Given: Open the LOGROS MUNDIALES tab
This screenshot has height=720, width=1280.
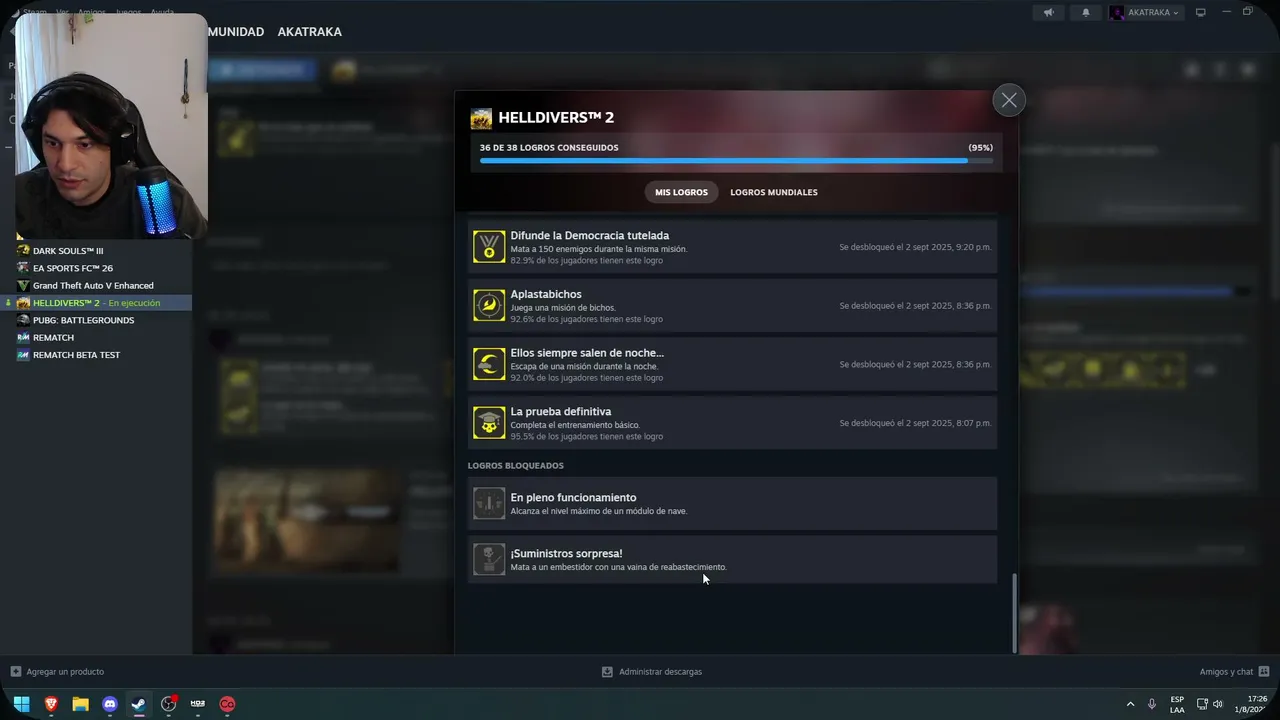Looking at the screenshot, I should coord(774,192).
